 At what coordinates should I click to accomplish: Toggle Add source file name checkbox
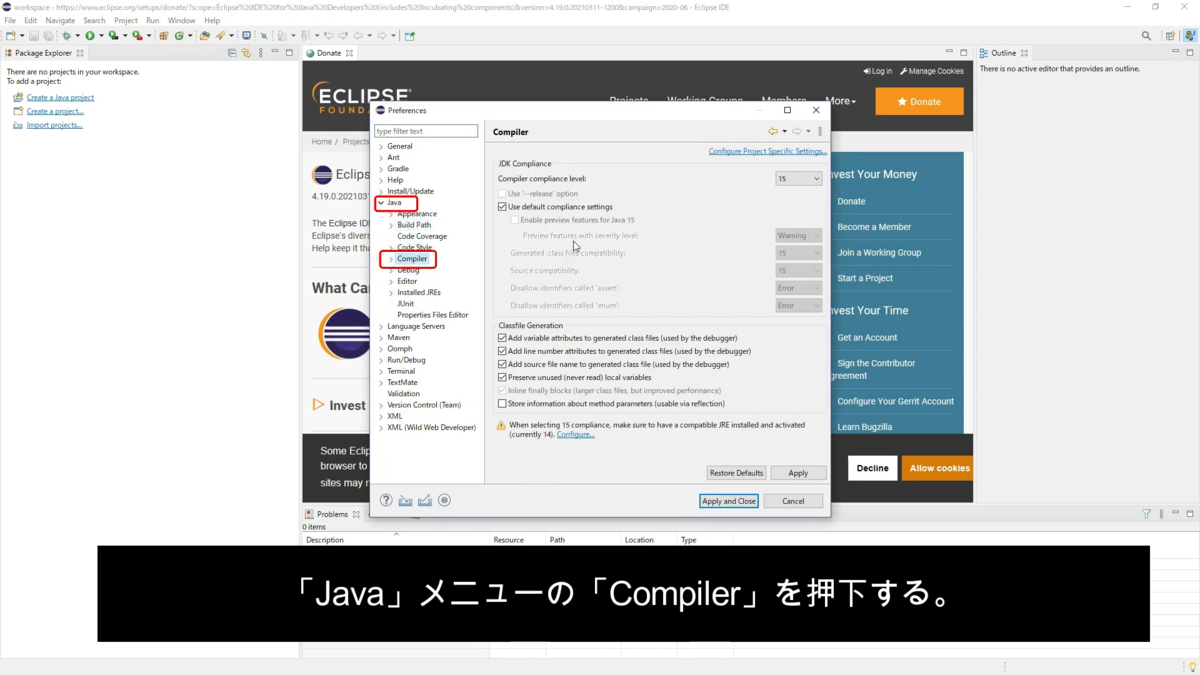(x=502, y=364)
